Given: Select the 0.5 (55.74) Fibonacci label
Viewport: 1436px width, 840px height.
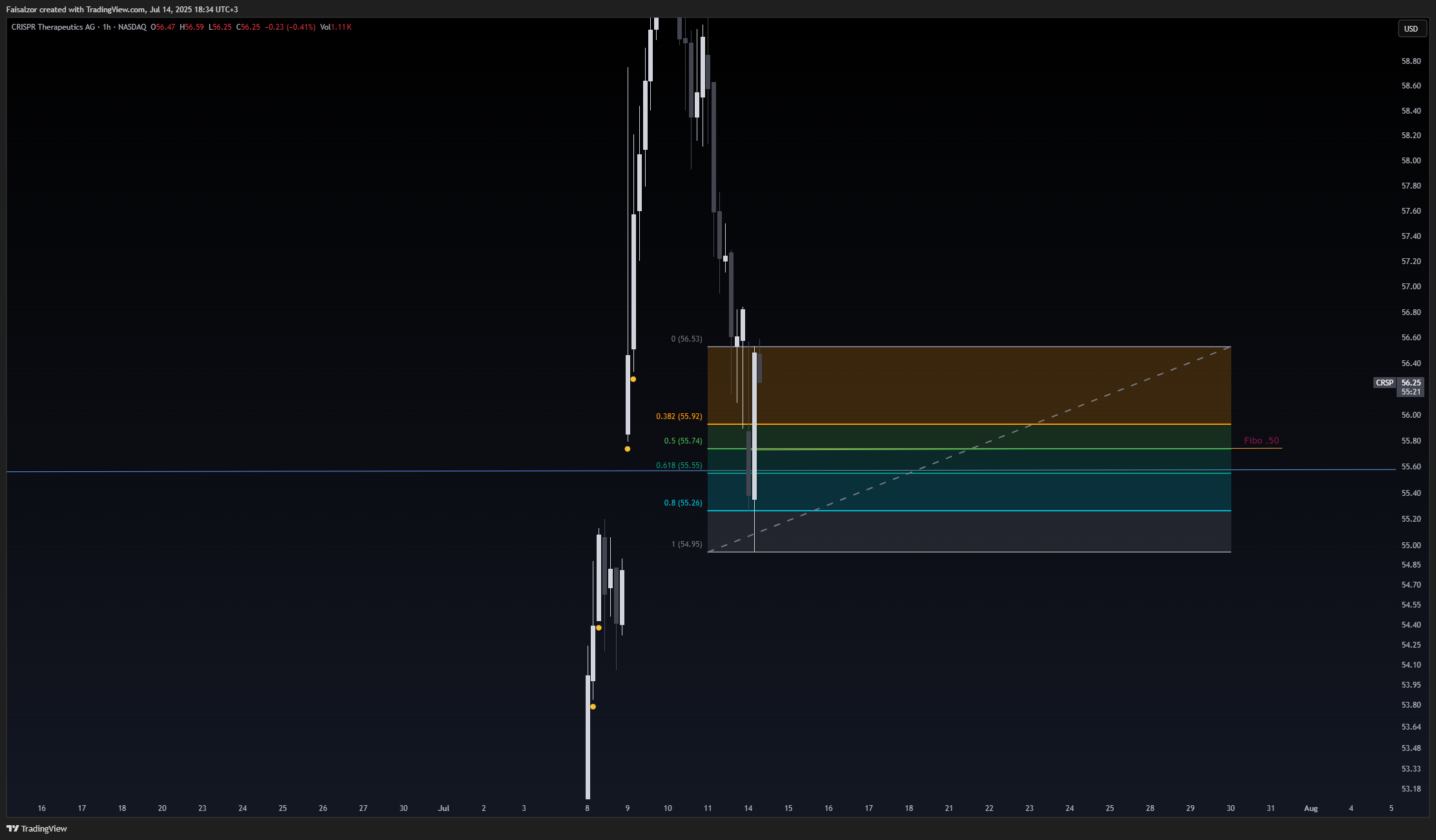Looking at the screenshot, I should [x=683, y=441].
